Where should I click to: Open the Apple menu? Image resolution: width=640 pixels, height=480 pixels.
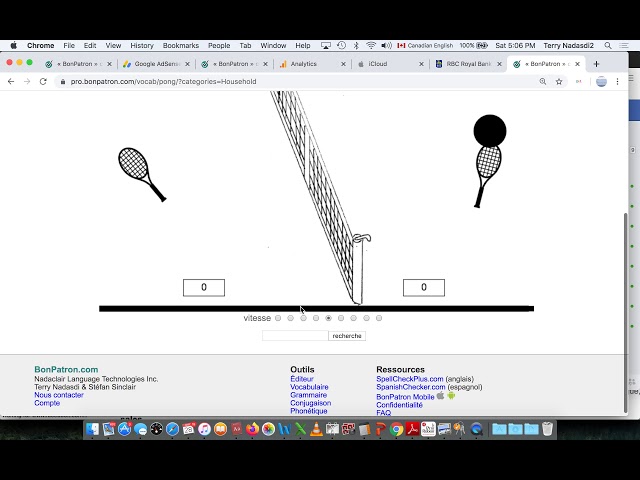tap(13, 45)
